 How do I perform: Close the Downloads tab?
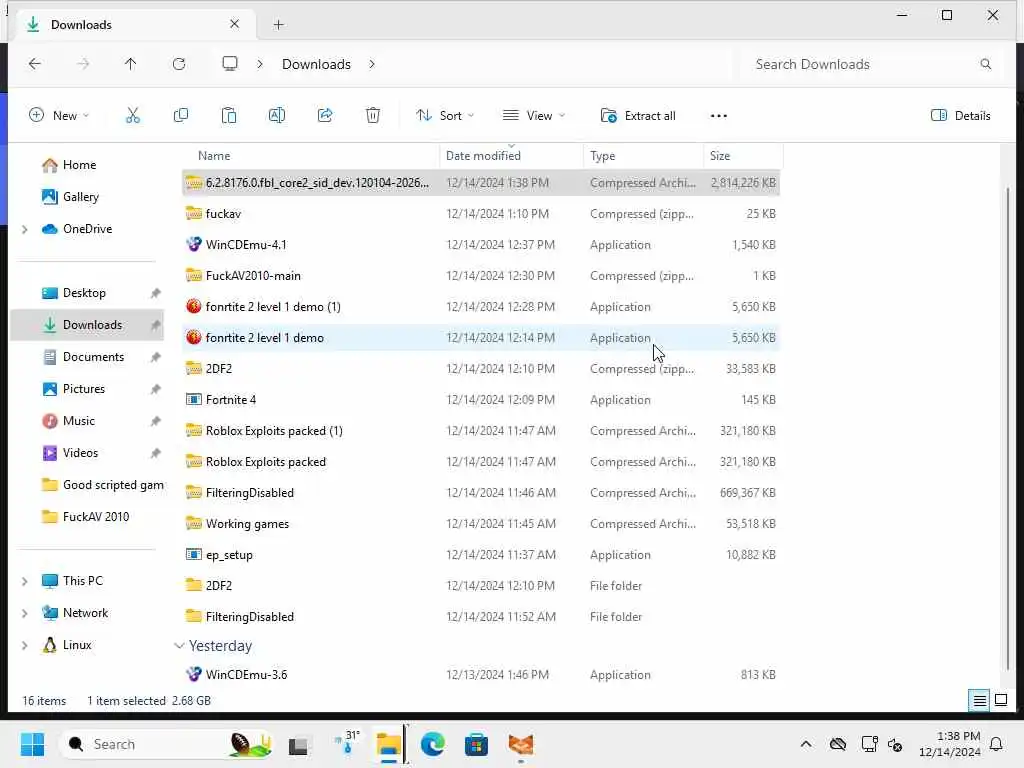click(x=234, y=24)
